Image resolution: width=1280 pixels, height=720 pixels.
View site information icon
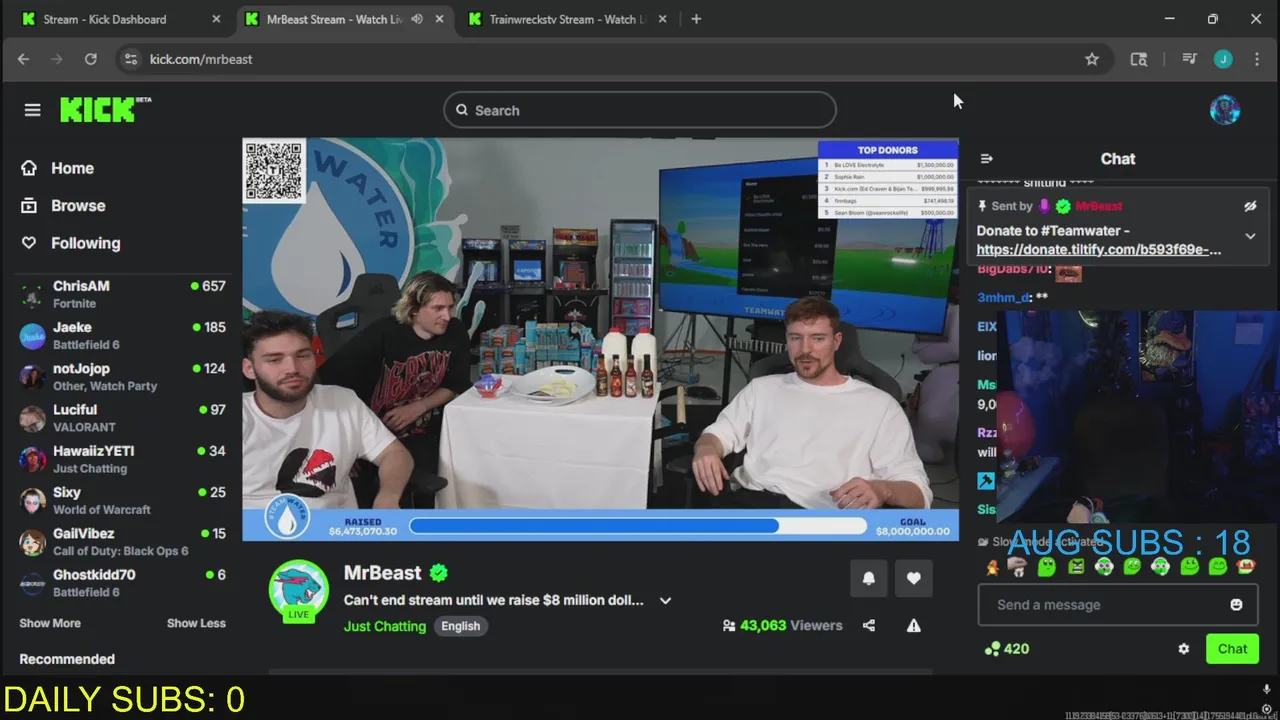(129, 59)
